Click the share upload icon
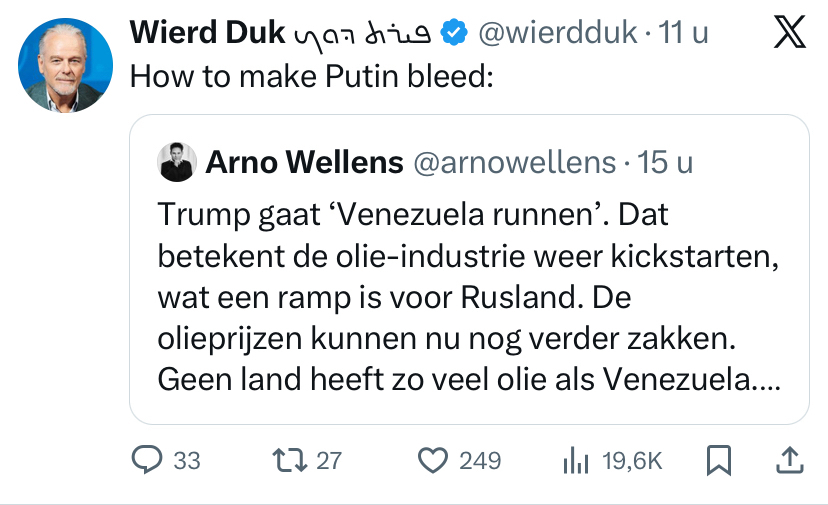The width and height of the screenshot is (828, 505). (x=789, y=460)
